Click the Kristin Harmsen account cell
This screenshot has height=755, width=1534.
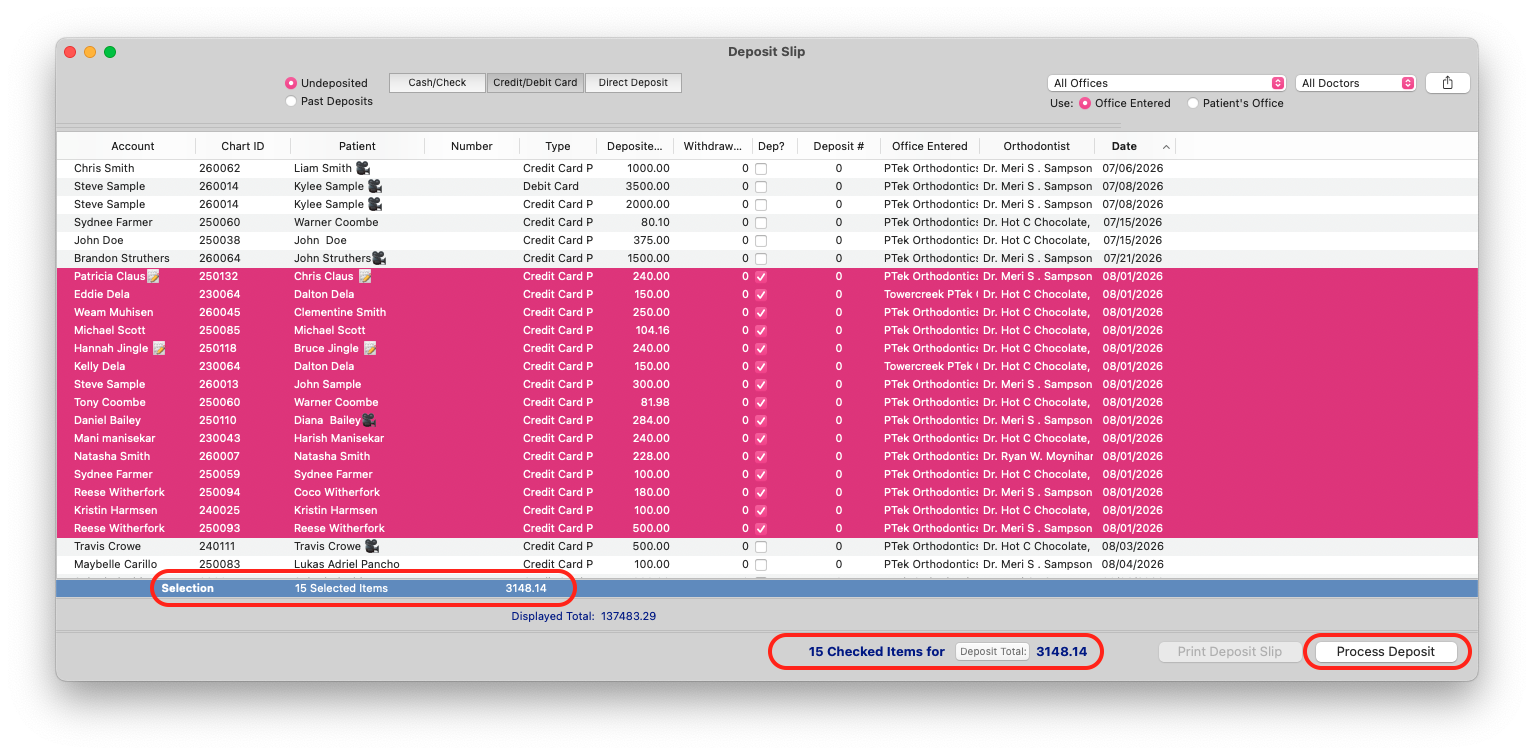pos(115,510)
